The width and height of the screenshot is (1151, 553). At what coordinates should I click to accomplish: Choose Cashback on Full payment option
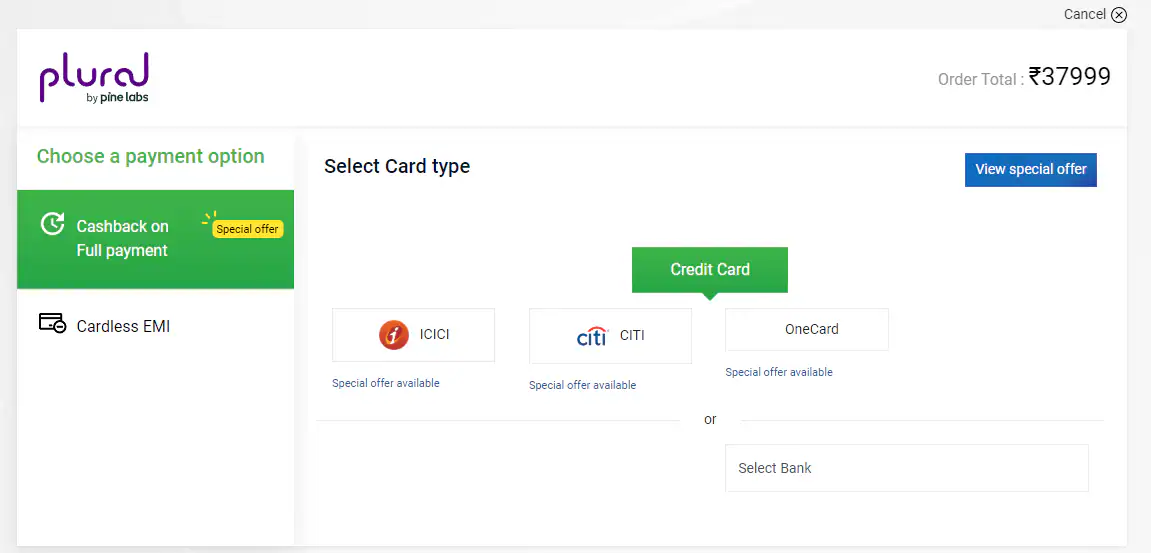123,238
